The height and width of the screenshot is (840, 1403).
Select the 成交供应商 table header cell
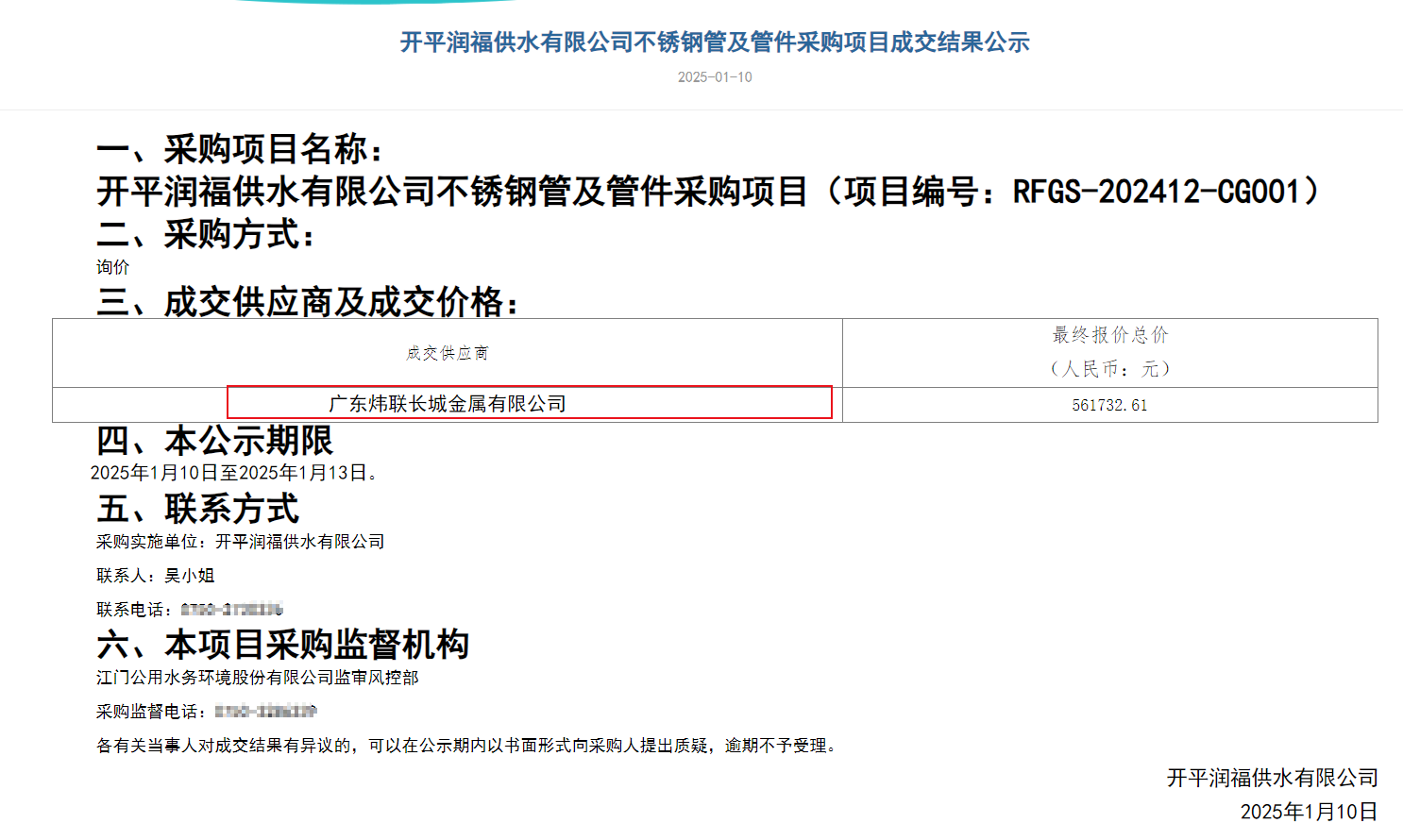447,352
